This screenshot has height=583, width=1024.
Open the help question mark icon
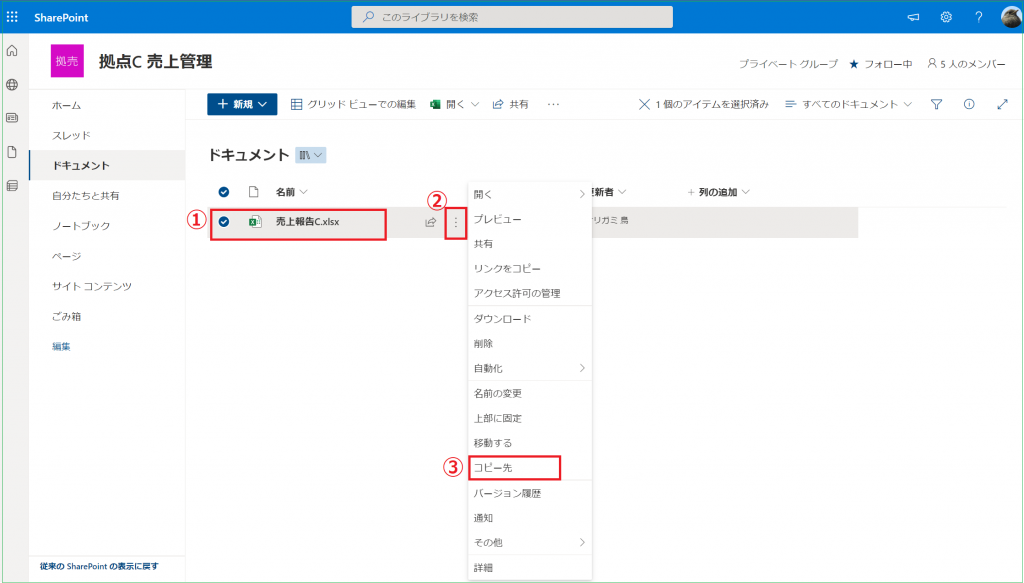pos(978,17)
